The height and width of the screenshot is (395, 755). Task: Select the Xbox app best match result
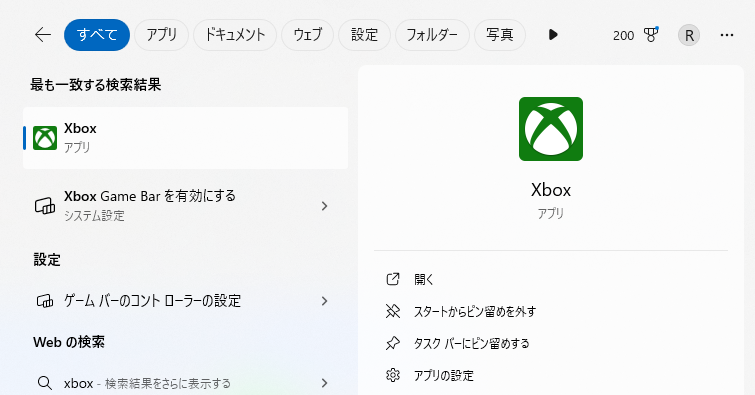point(185,138)
